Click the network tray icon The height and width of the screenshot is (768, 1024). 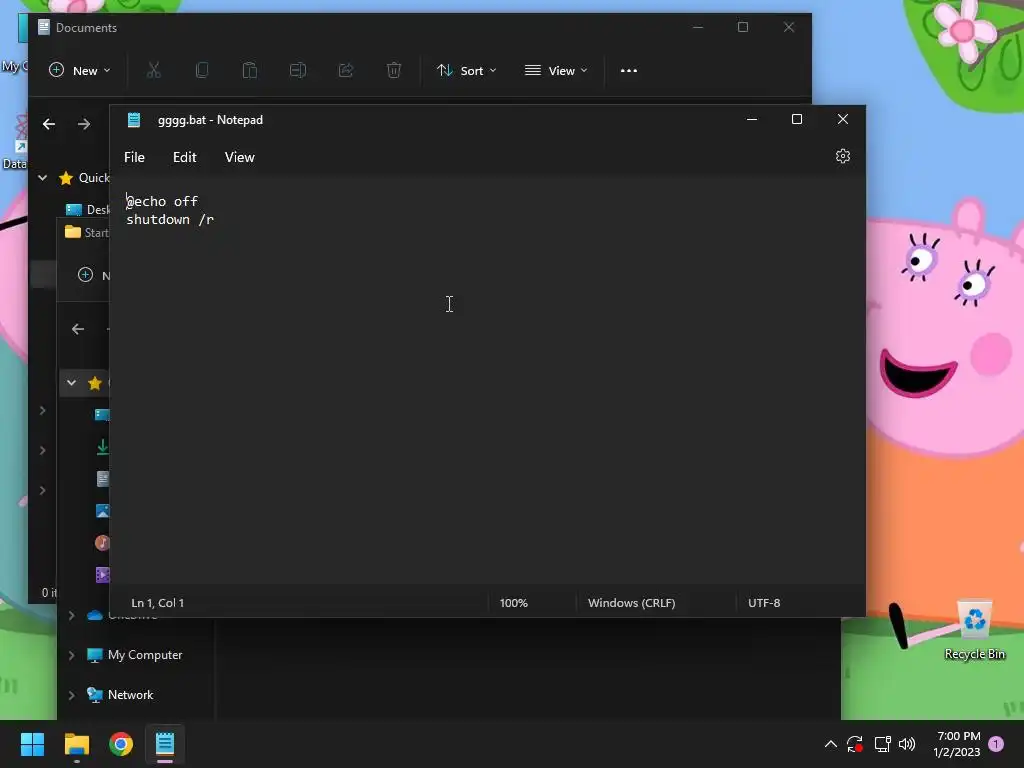coord(882,744)
